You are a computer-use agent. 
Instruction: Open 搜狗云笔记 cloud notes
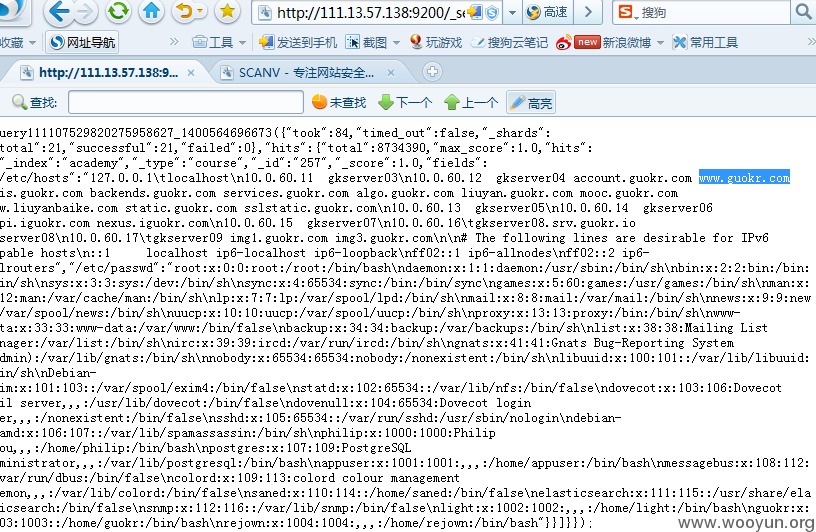(510, 42)
